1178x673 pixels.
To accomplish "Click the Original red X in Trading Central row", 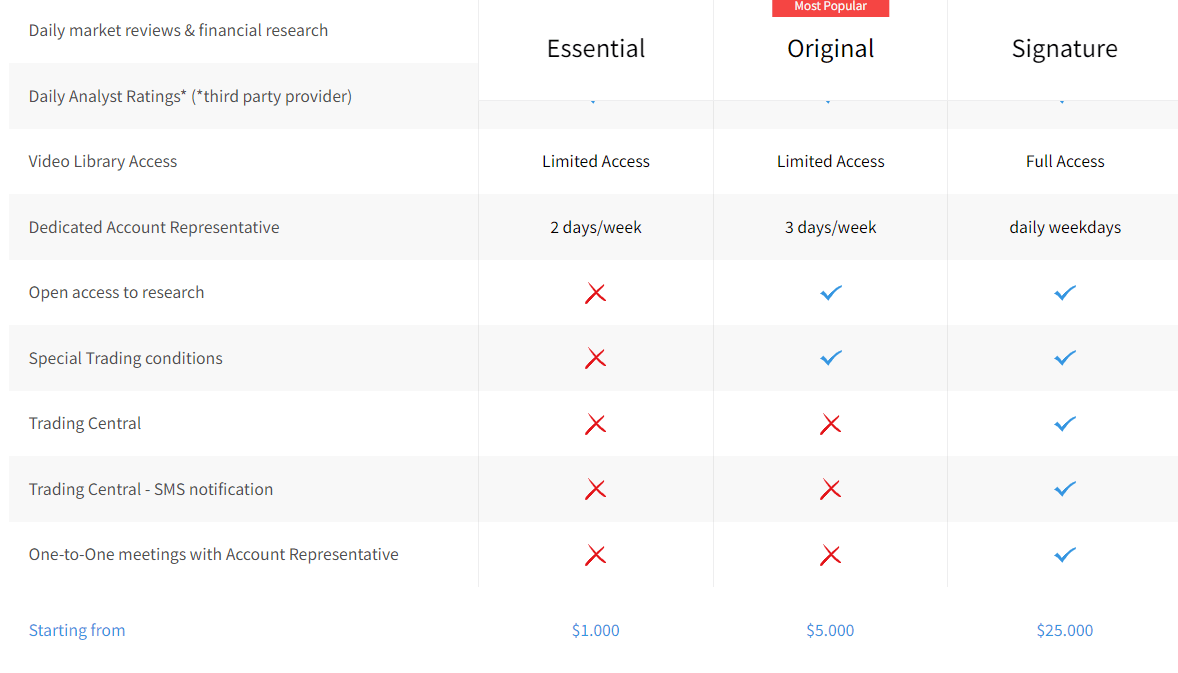I will point(830,424).
